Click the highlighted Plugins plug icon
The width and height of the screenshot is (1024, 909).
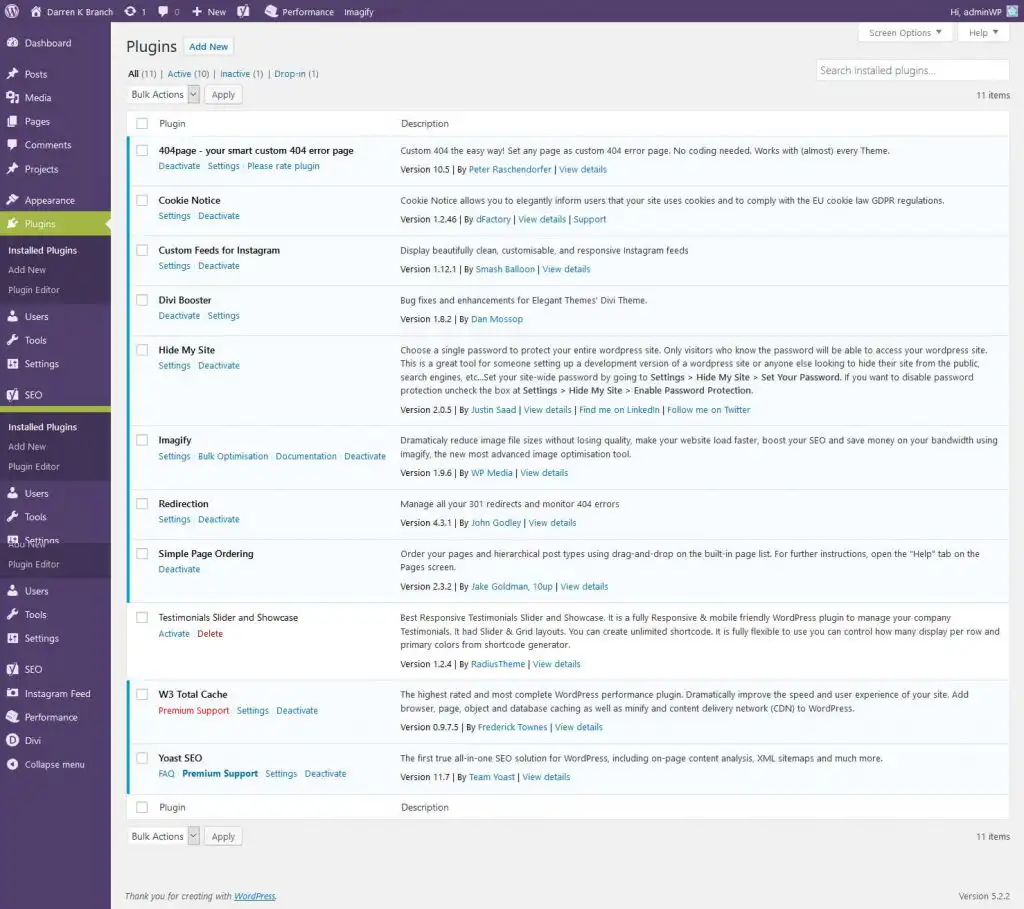tap(12, 223)
